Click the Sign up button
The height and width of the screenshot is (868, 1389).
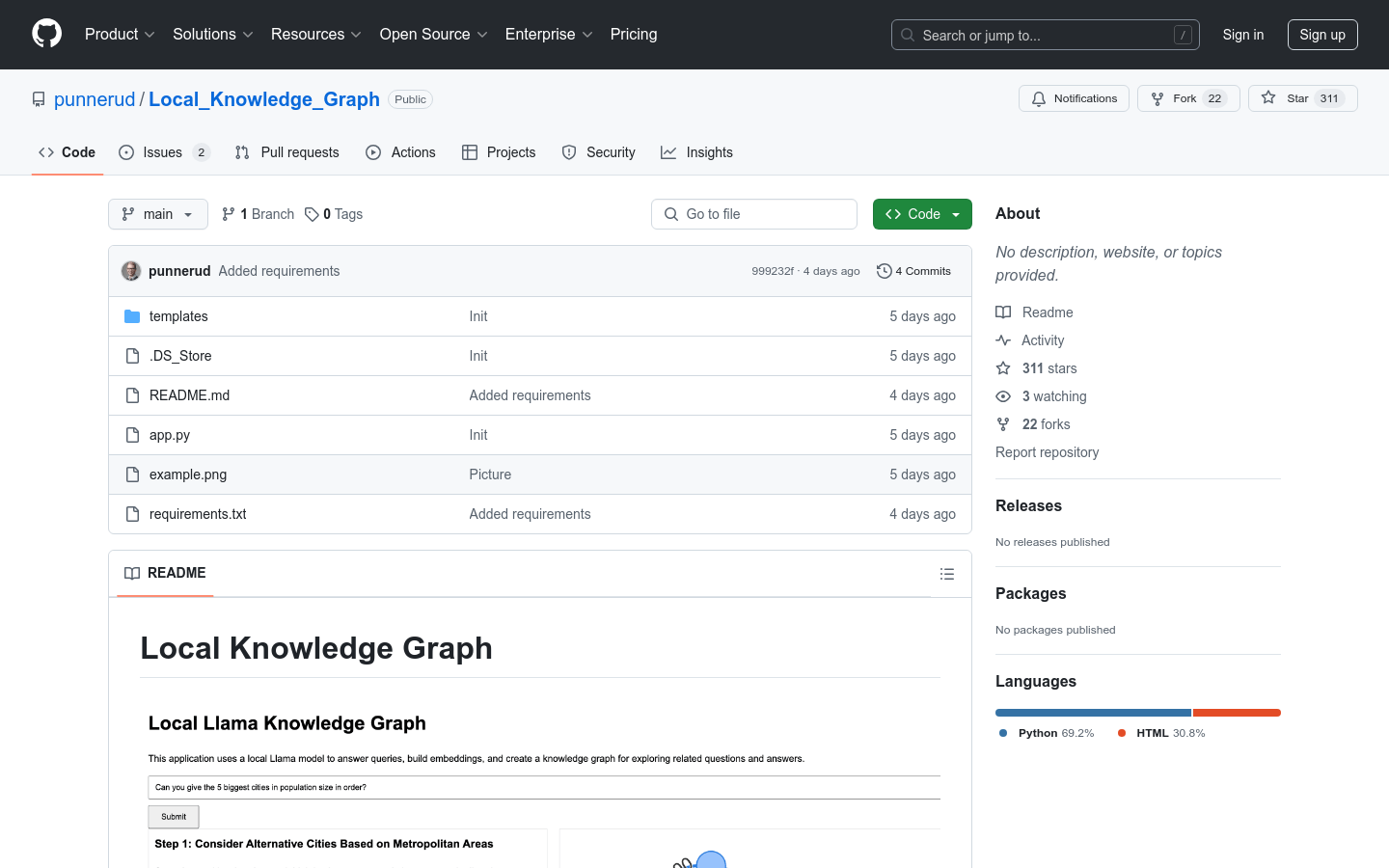tap(1322, 34)
